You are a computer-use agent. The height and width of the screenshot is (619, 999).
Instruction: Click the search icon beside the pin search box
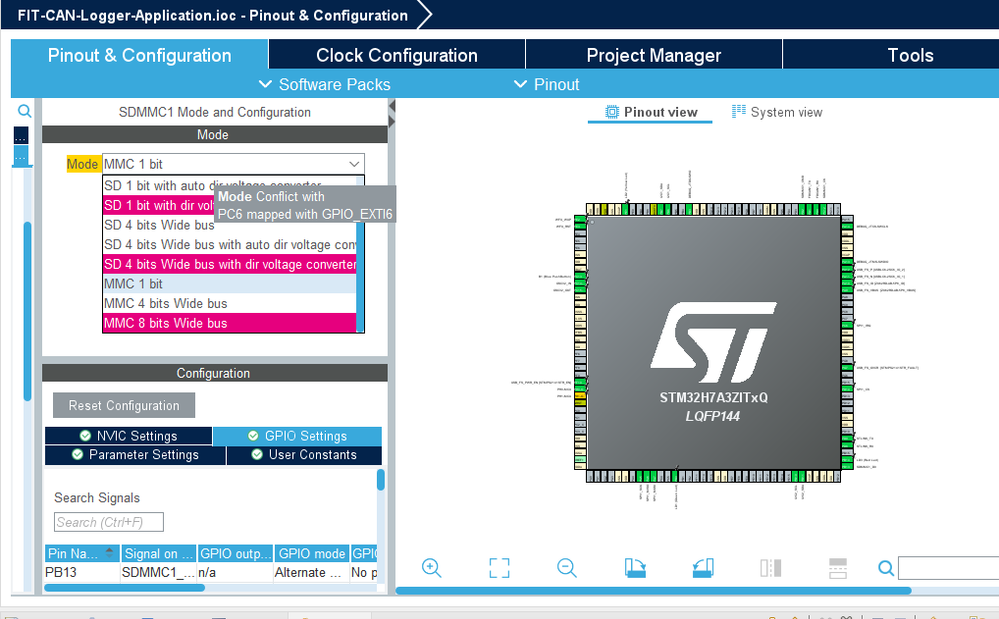[886, 567]
